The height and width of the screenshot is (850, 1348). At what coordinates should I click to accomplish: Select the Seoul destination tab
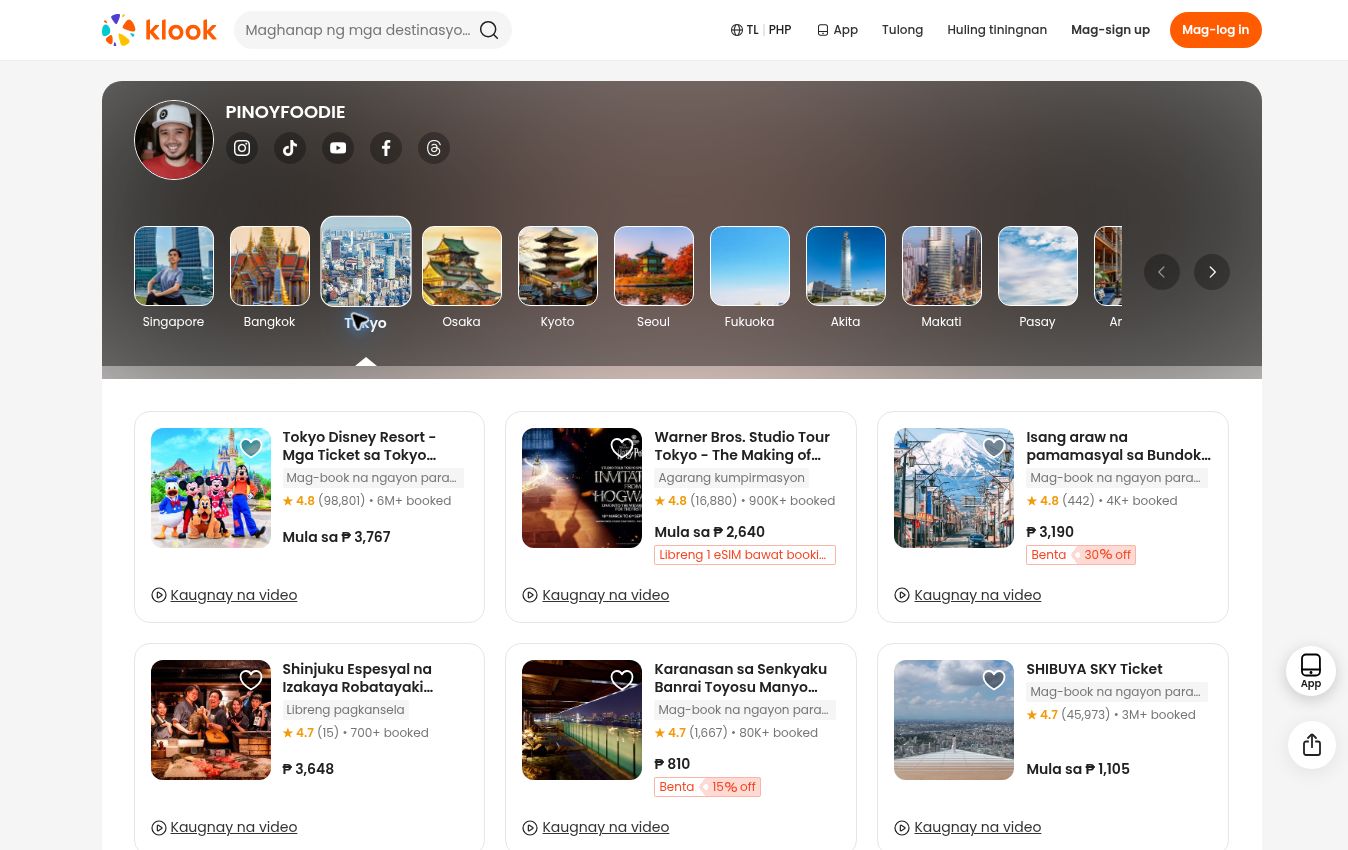[654, 278]
